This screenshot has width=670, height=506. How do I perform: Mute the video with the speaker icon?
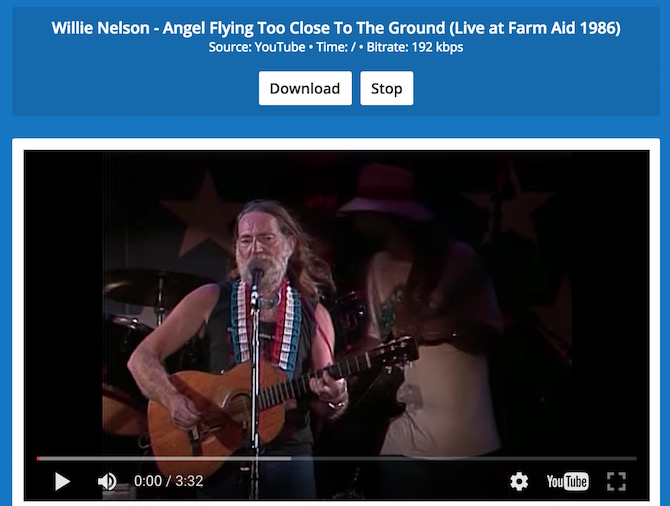pyautogui.click(x=107, y=482)
